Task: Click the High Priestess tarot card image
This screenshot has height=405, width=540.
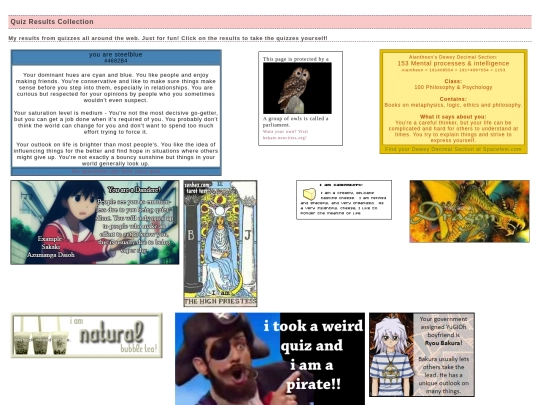Action: (220, 243)
